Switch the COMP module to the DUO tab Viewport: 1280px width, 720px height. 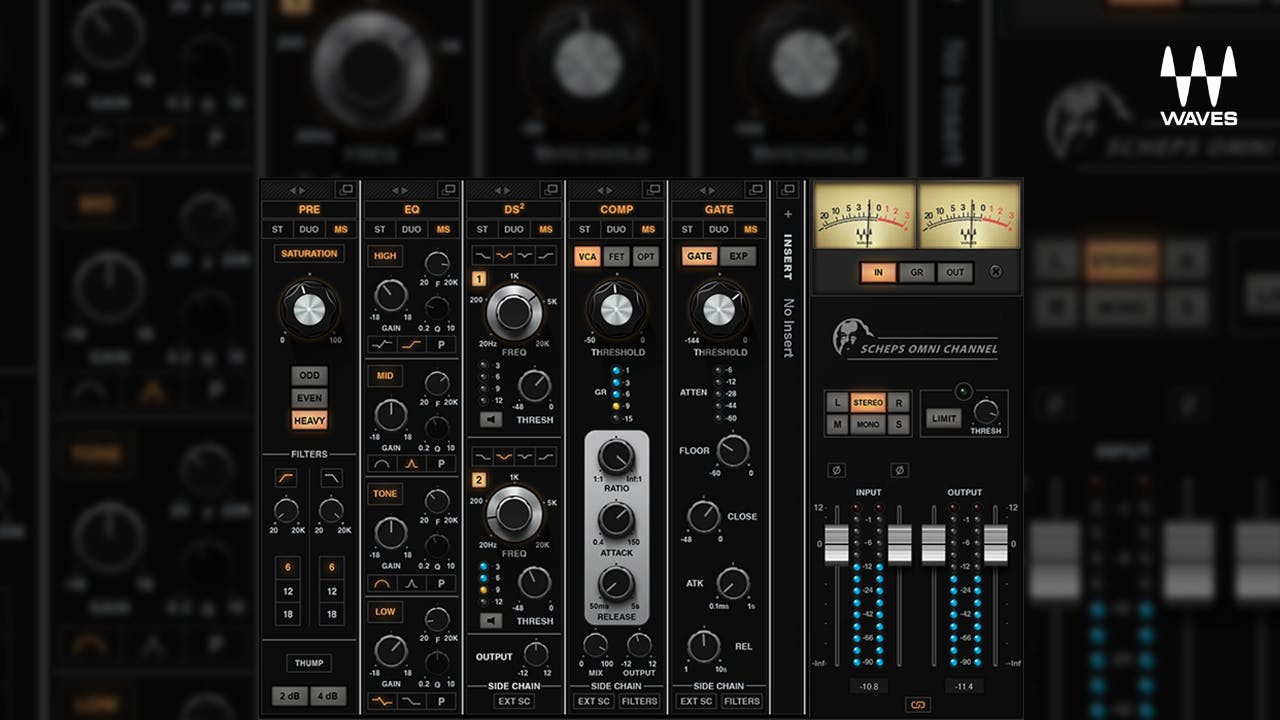(x=615, y=229)
